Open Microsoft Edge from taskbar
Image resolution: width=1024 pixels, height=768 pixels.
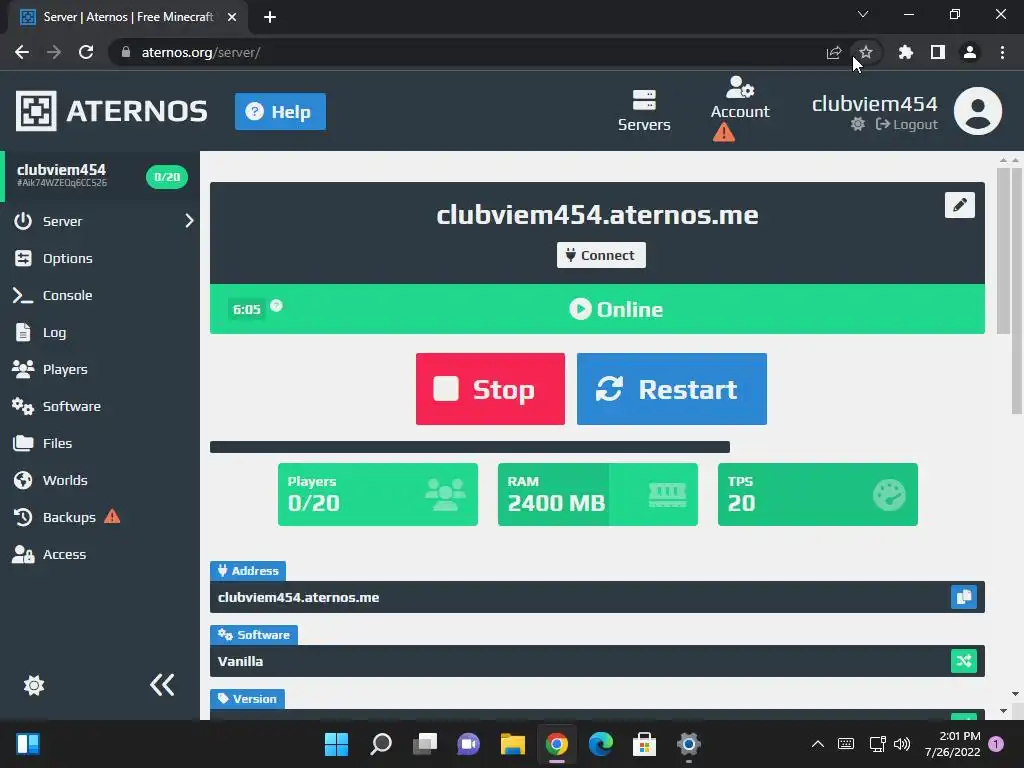601,744
